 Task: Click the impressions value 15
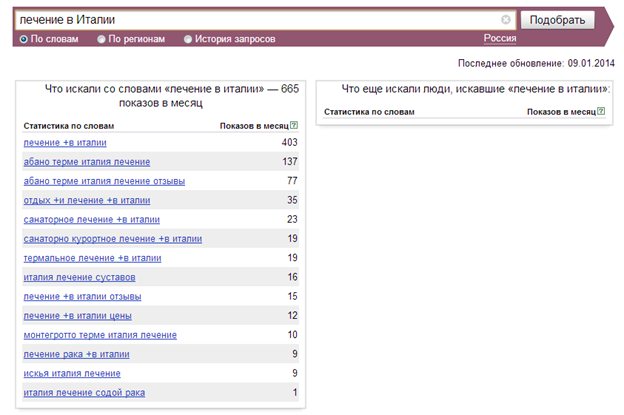point(292,296)
